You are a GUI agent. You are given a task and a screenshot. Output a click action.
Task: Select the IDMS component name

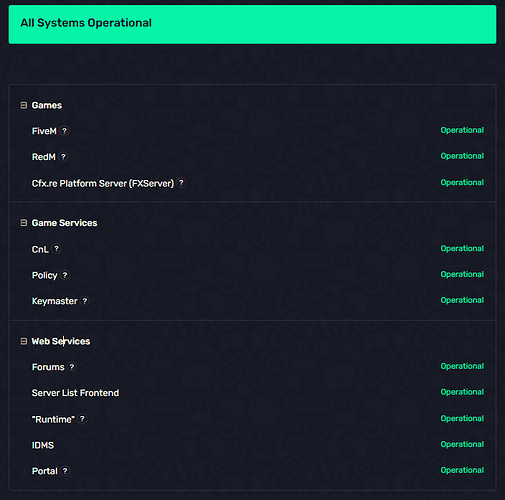(x=43, y=445)
